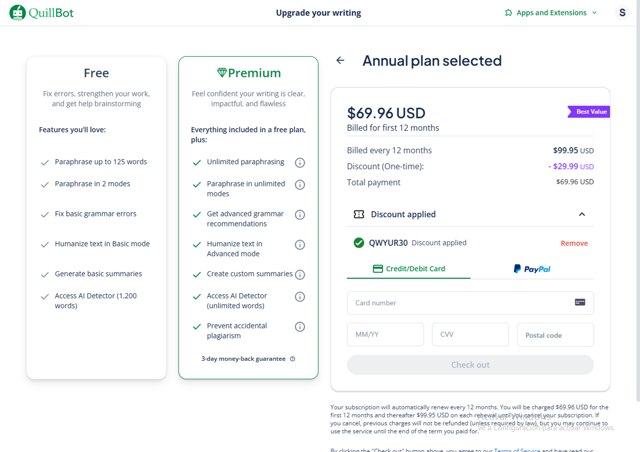
Task: Open the user profile avatar menu
Action: coord(622,13)
